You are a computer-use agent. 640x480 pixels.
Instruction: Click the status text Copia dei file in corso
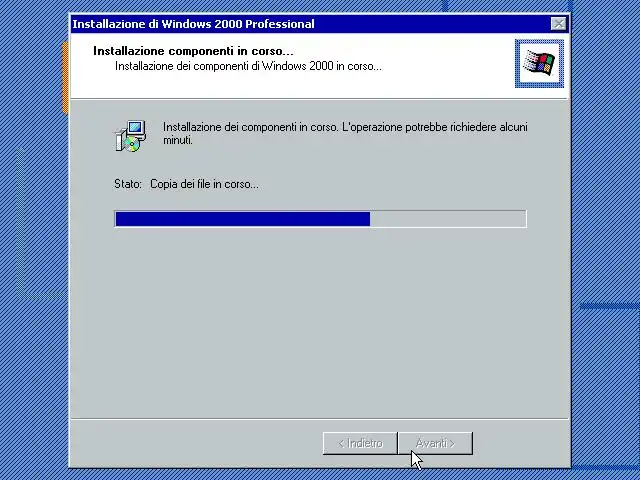click(x=204, y=184)
